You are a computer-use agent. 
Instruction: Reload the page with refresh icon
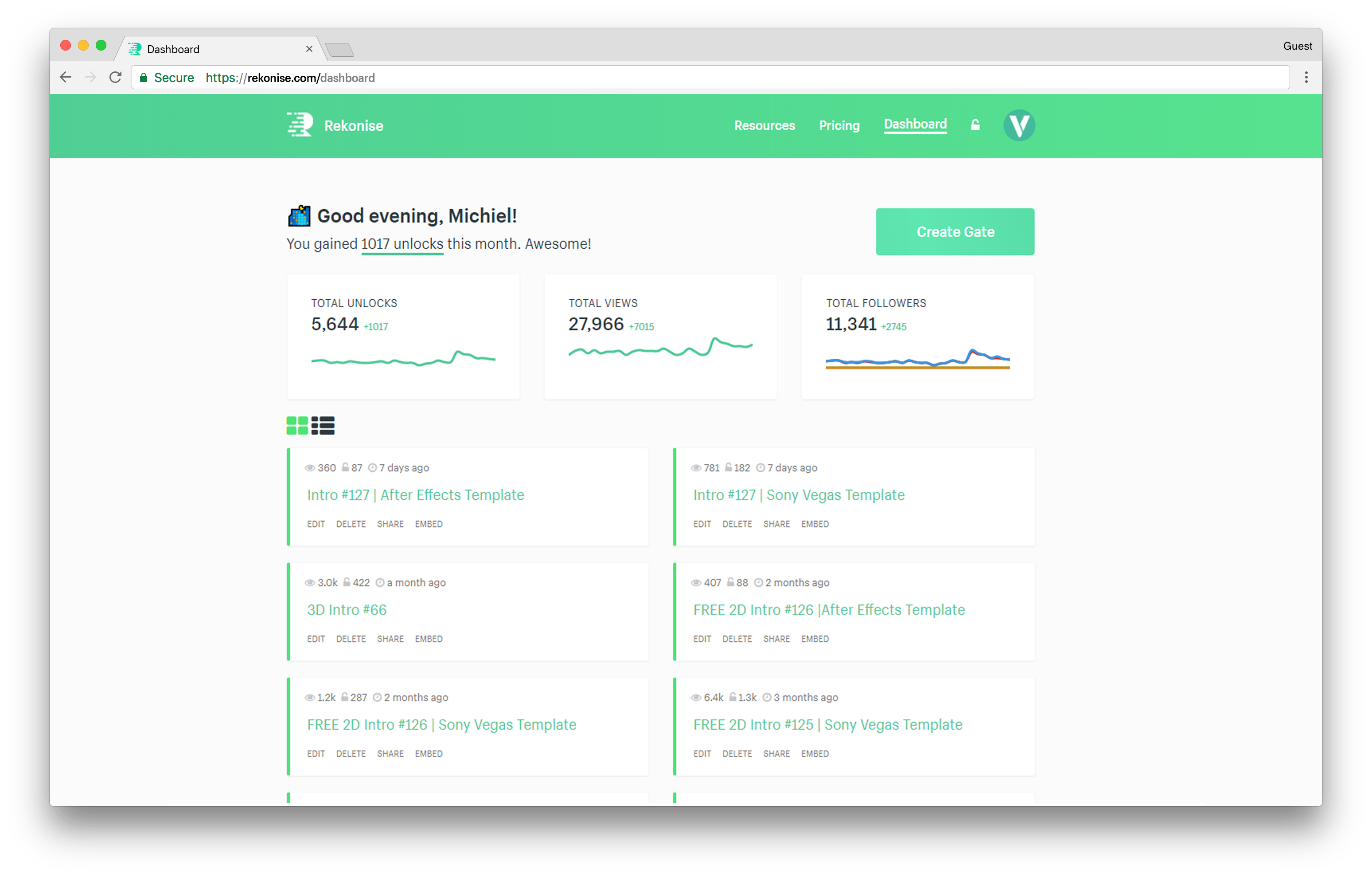(x=116, y=78)
